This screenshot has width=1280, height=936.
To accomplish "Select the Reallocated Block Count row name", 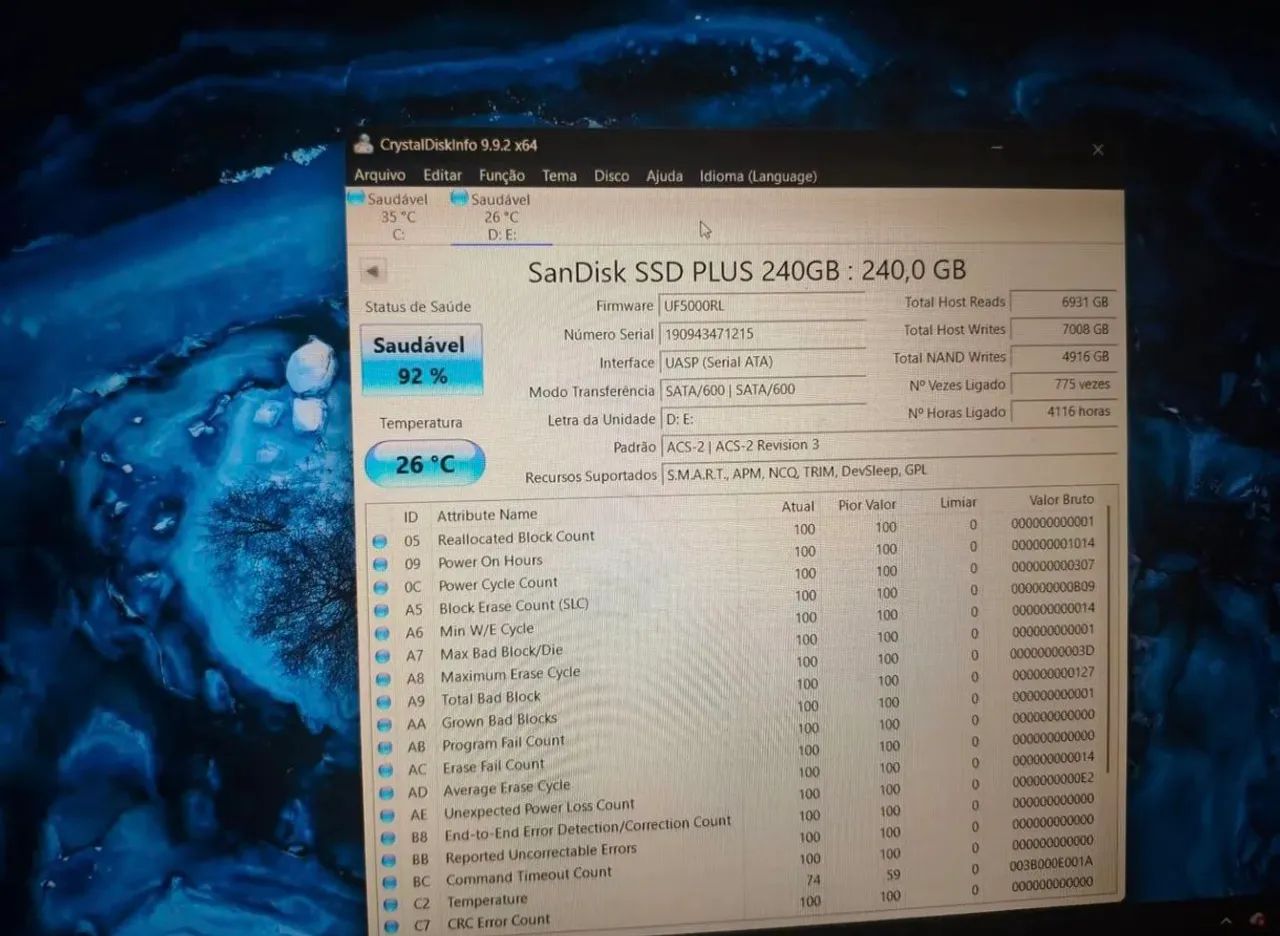I will (x=516, y=537).
